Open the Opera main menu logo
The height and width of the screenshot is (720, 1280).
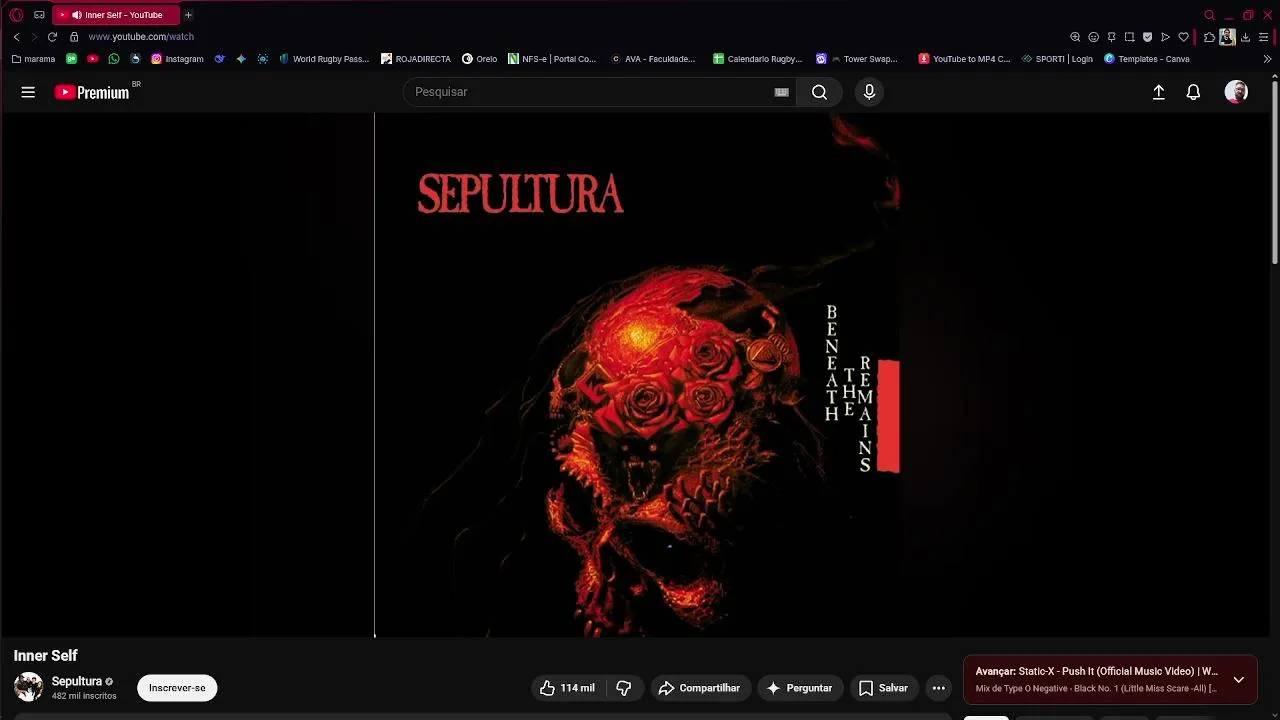[x=16, y=15]
